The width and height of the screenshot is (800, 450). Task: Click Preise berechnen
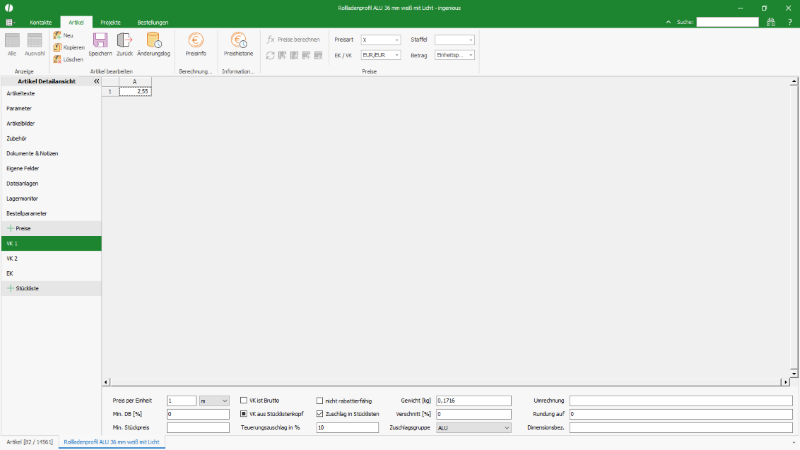point(293,39)
